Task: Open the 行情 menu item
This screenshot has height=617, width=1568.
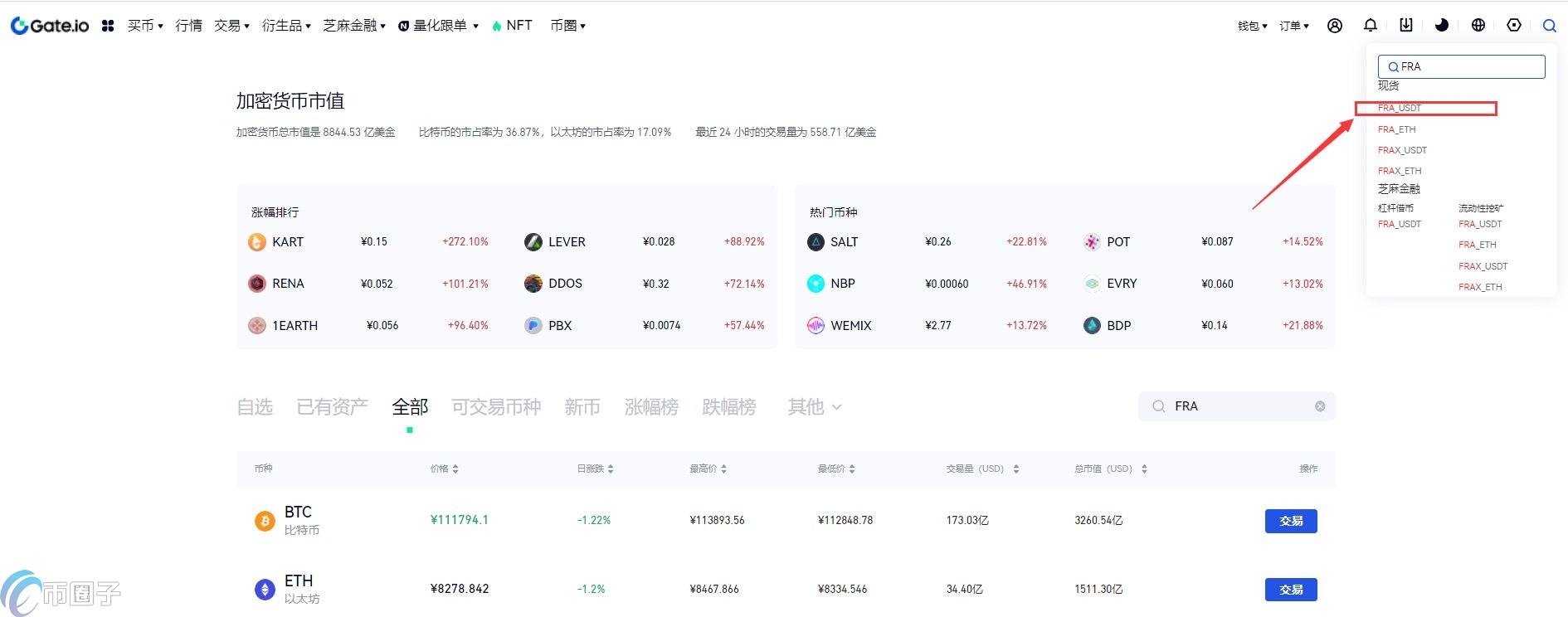Action: [189, 26]
